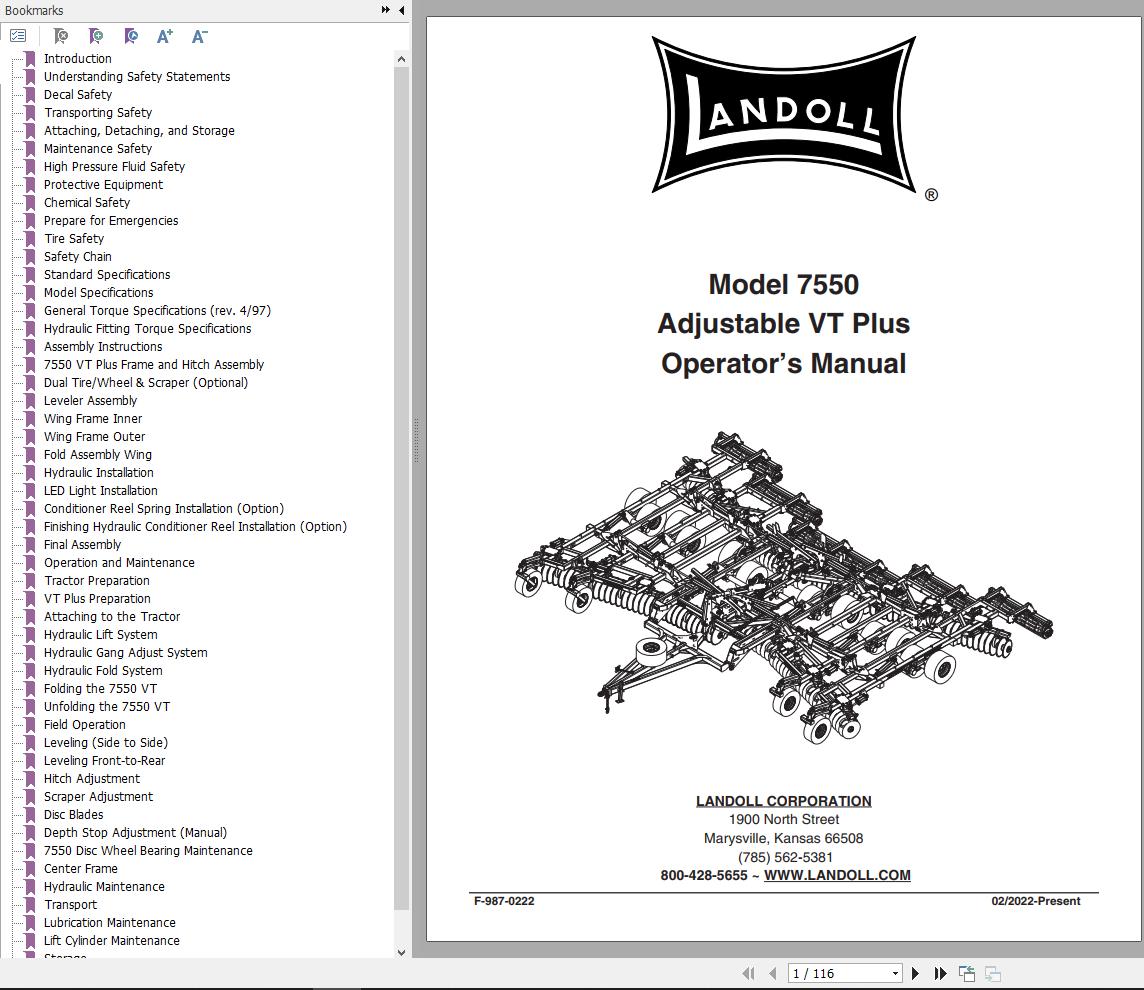1144x990 pixels.
Task: Open the page number dropdown arrow
Action: 896,972
